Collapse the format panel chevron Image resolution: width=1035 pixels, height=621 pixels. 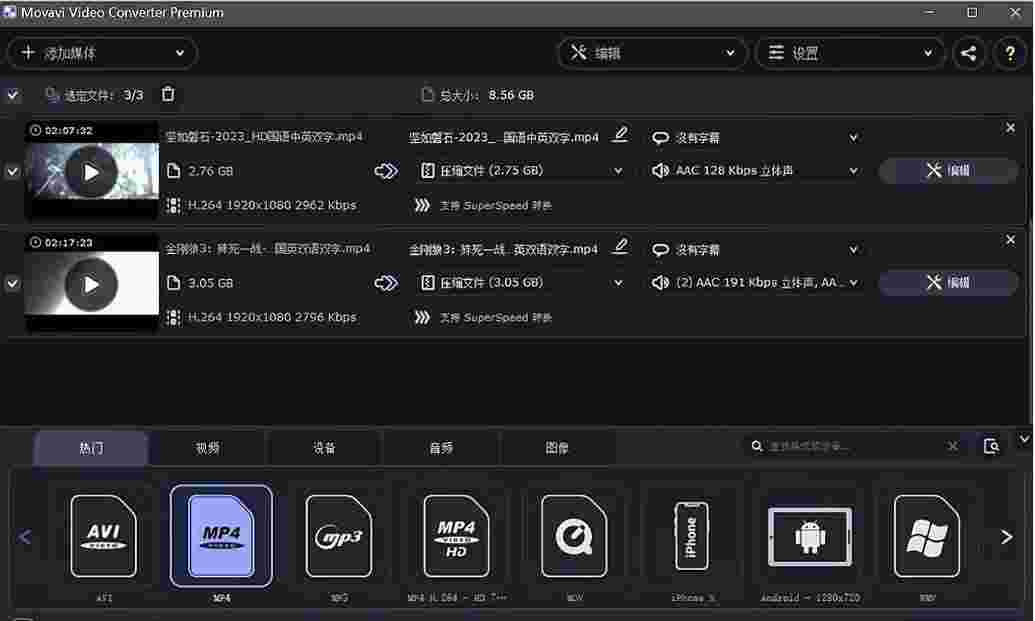(1023, 439)
